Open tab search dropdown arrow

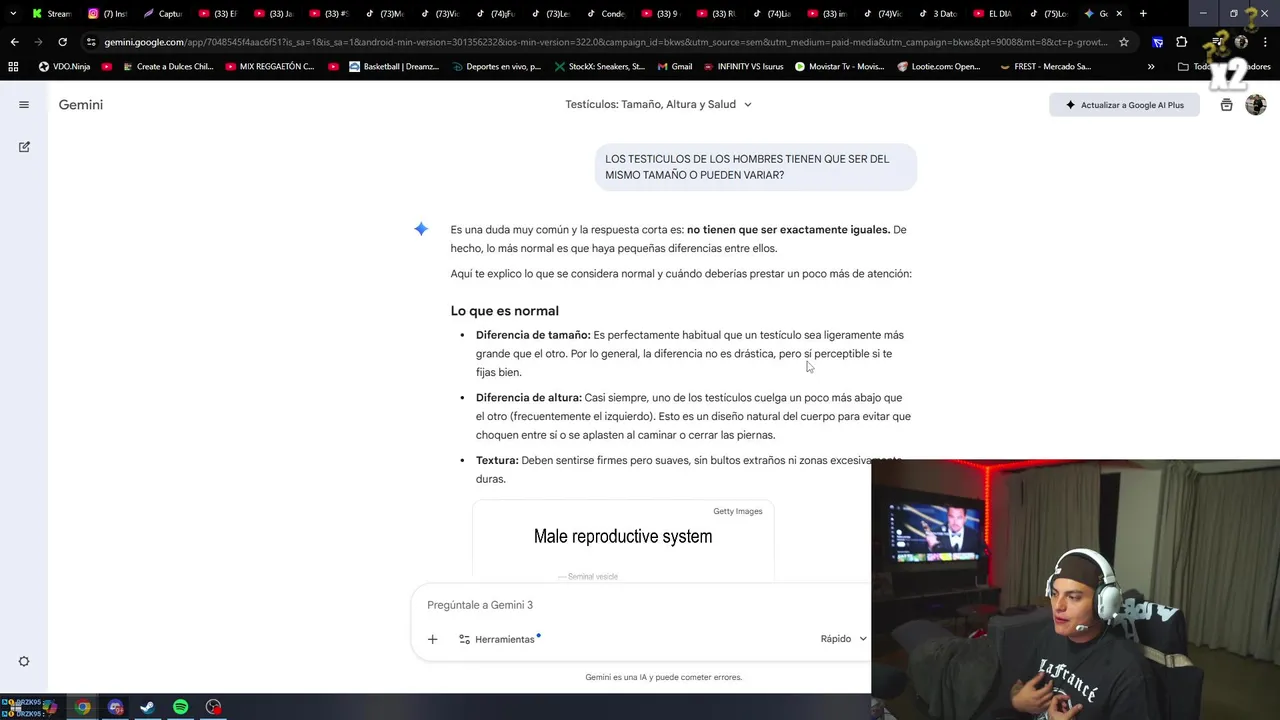pos(12,14)
